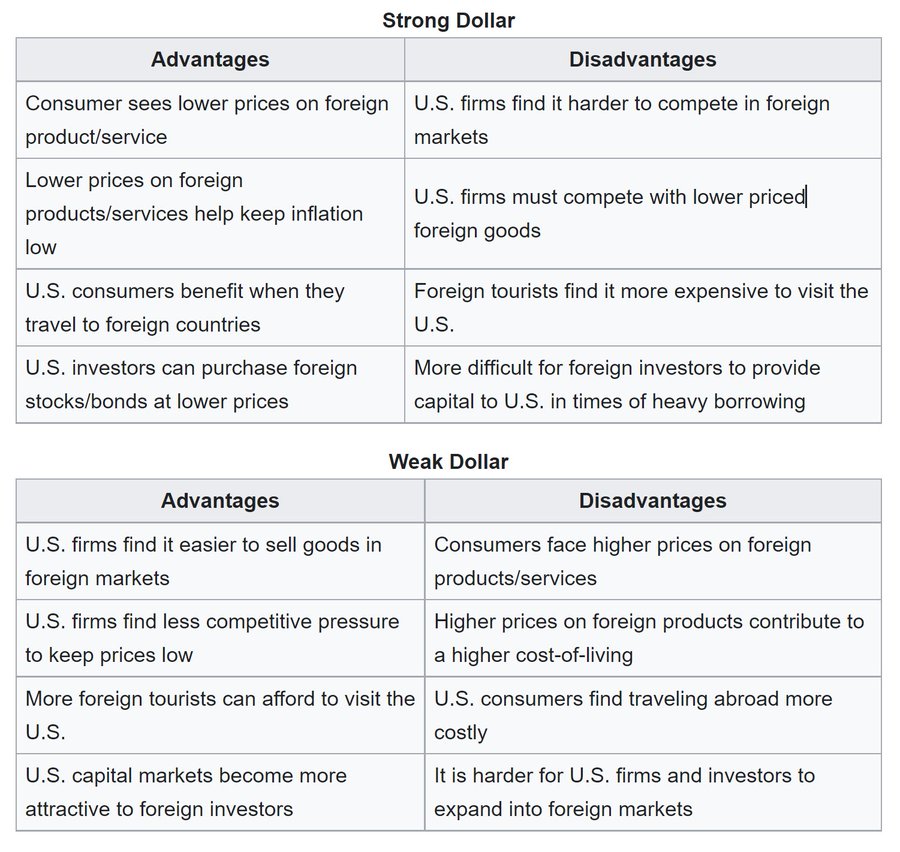
Task: Click cell "Foreign tourists find it more expensive"
Action: pos(641,307)
